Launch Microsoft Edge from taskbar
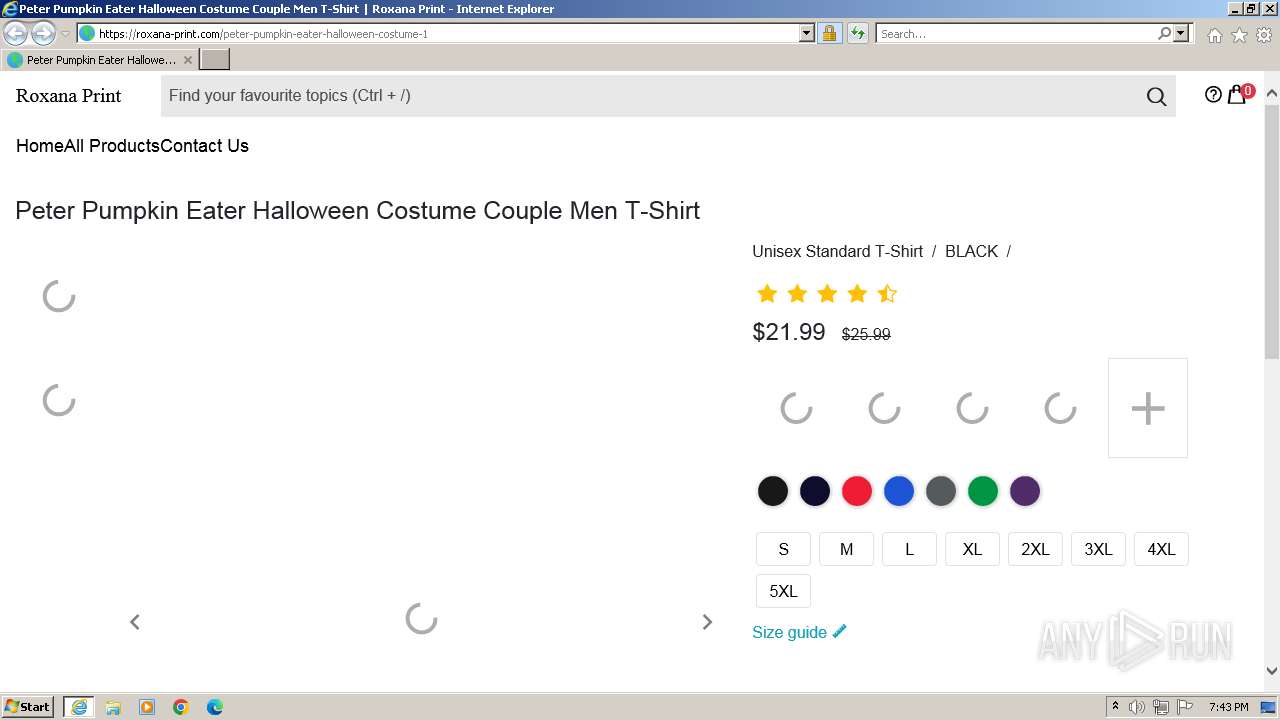This screenshot has height=720, width=1280. click(215, 707)
